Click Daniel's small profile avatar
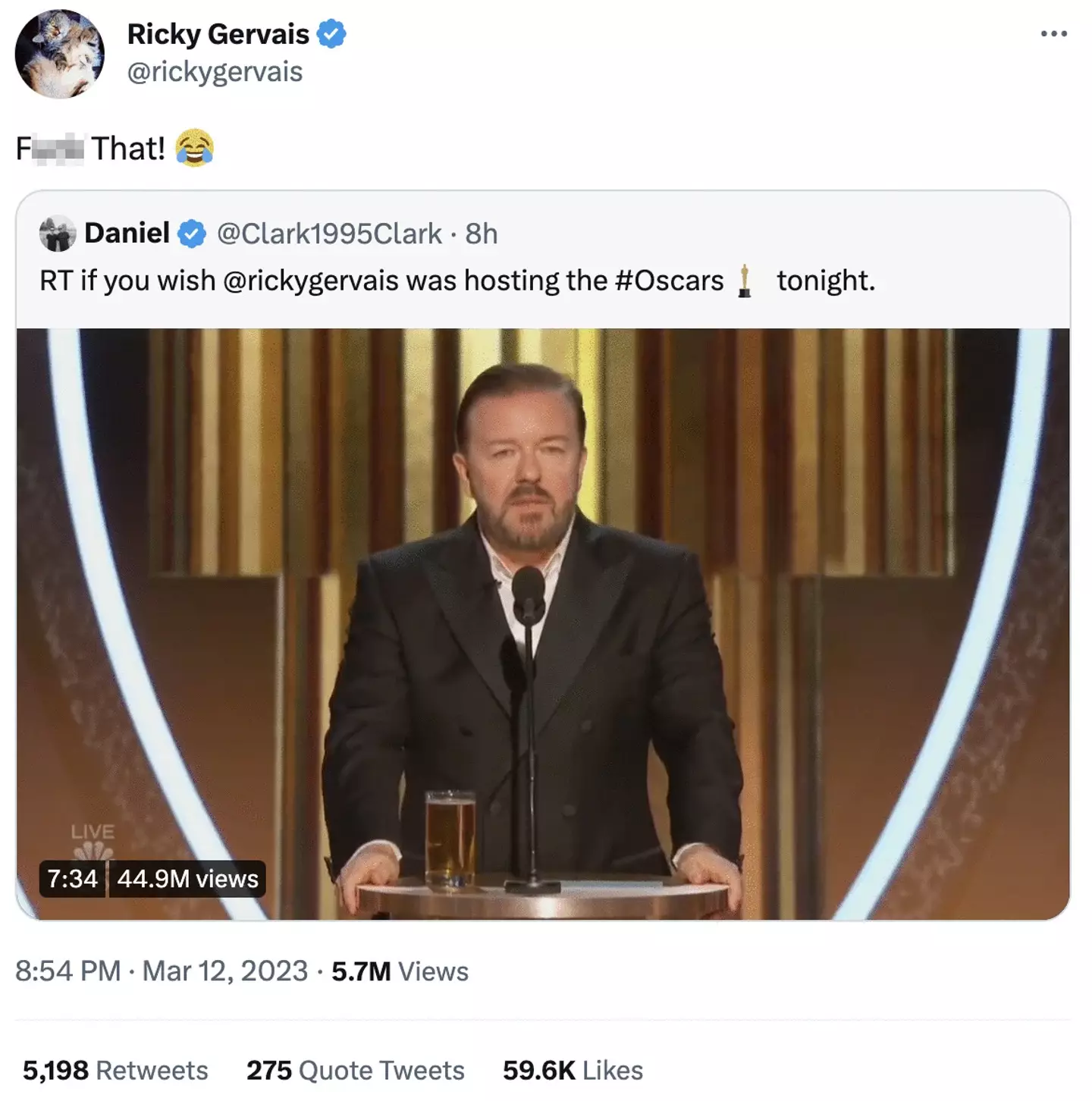This screenshot has height=1101, width=1092. [58, 234]
